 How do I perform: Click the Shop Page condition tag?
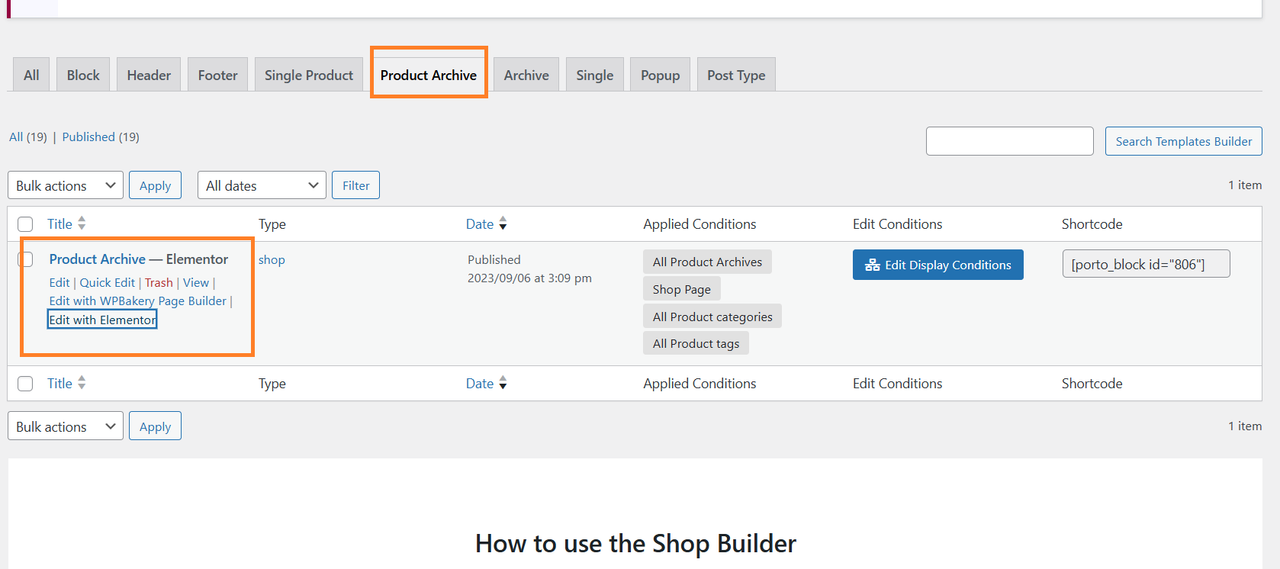[682, 289]
